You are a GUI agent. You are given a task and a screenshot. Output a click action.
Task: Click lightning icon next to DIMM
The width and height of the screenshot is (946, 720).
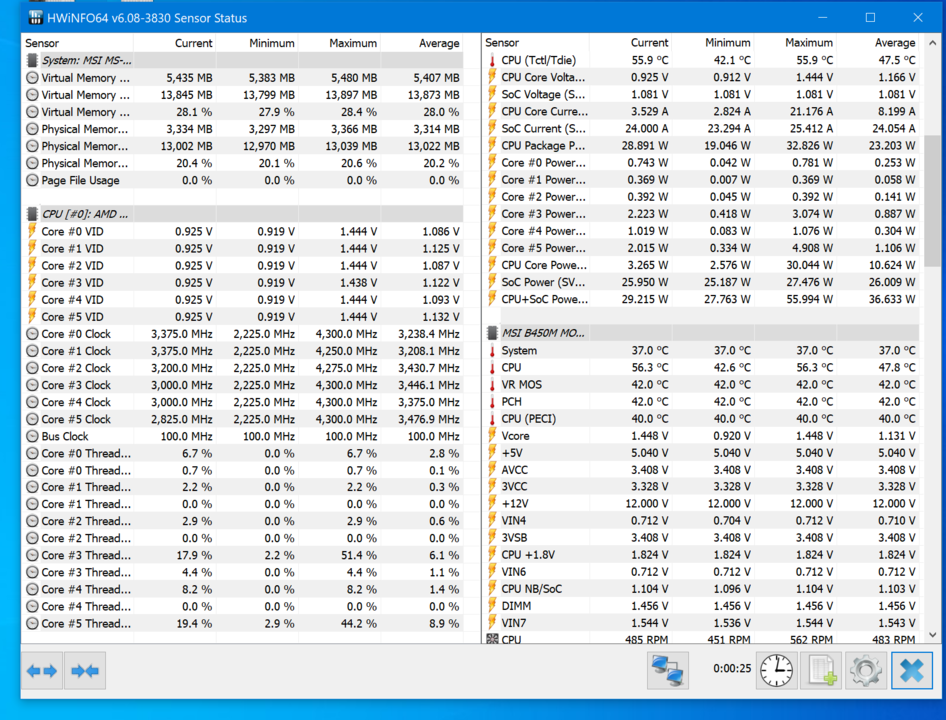[x=492, y=606]
